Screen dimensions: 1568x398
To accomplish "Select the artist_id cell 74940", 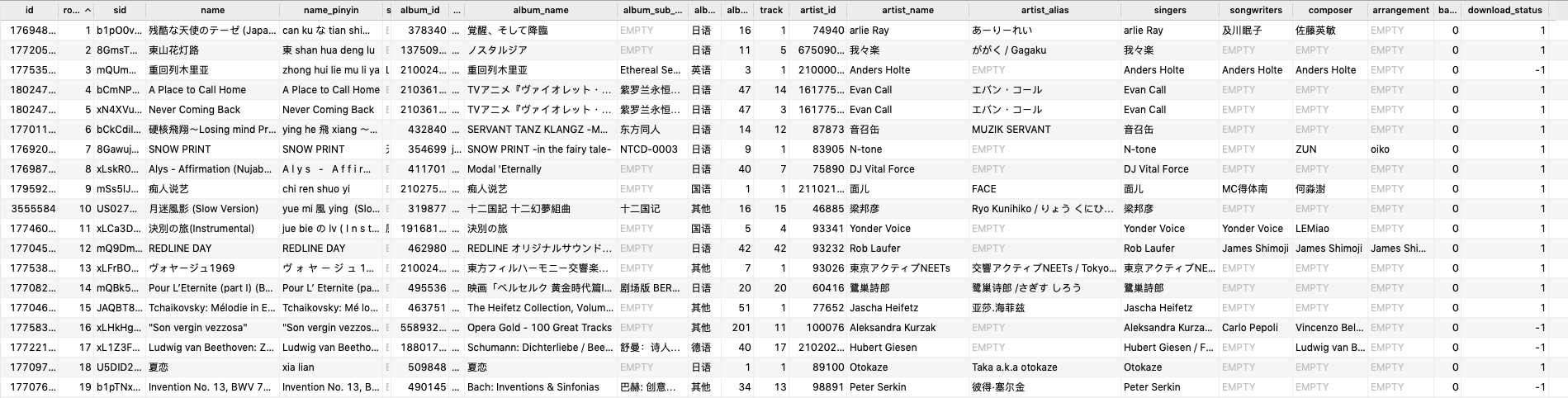I will pyautogui.click(x=828, y=31).
